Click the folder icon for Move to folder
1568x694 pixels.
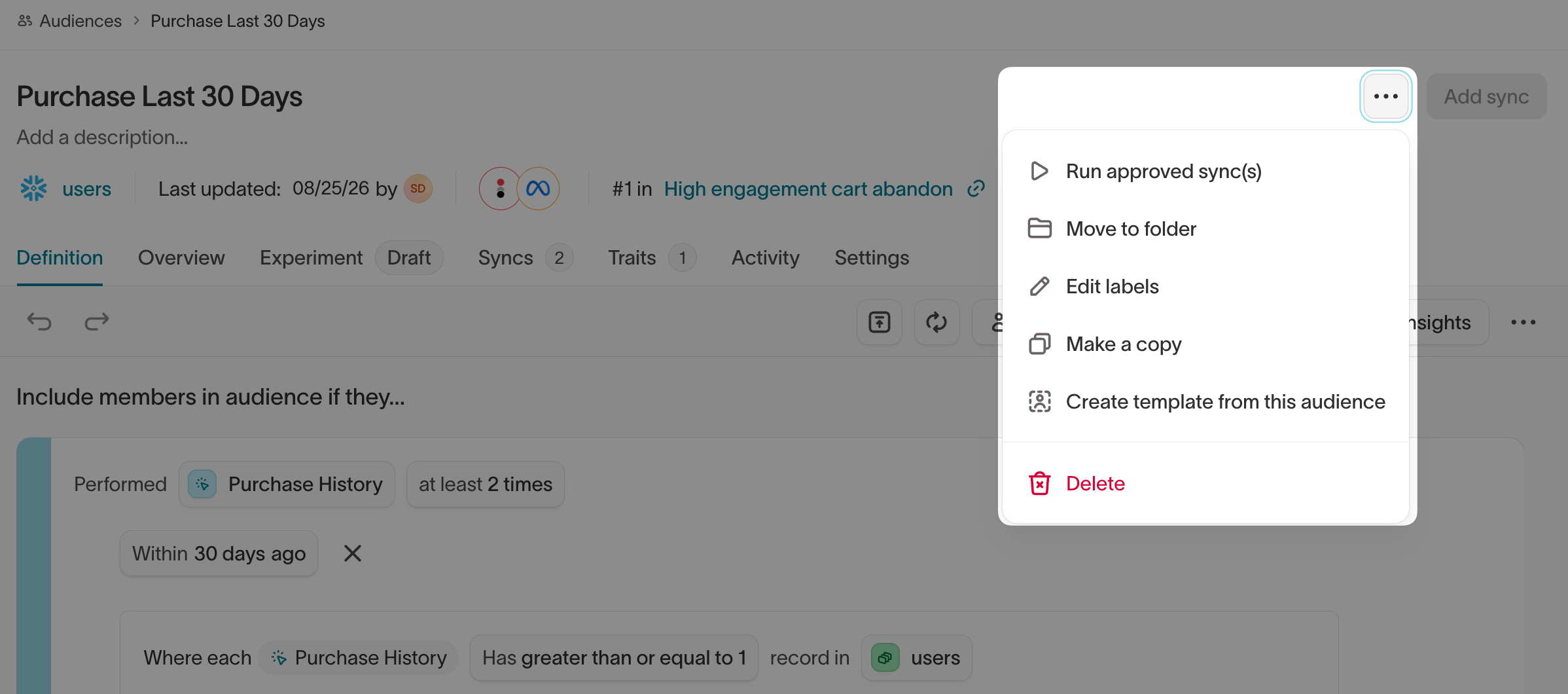pyautogui.click(x=1039, y=228)
